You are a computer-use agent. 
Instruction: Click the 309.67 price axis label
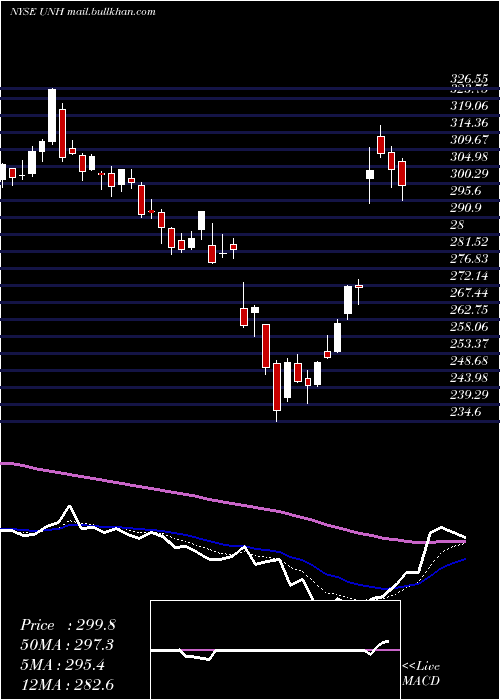tap(469, 140)
